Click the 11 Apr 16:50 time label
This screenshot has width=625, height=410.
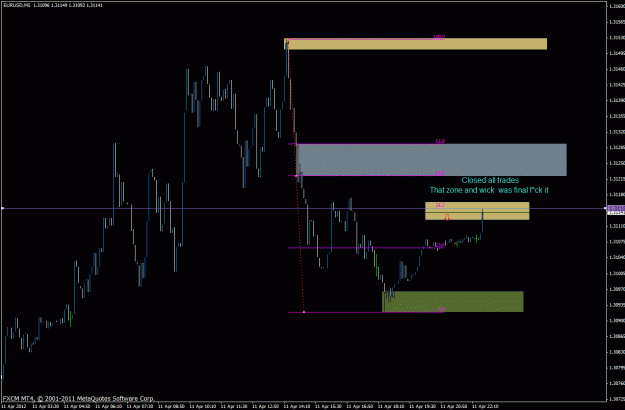pos(359,406)
